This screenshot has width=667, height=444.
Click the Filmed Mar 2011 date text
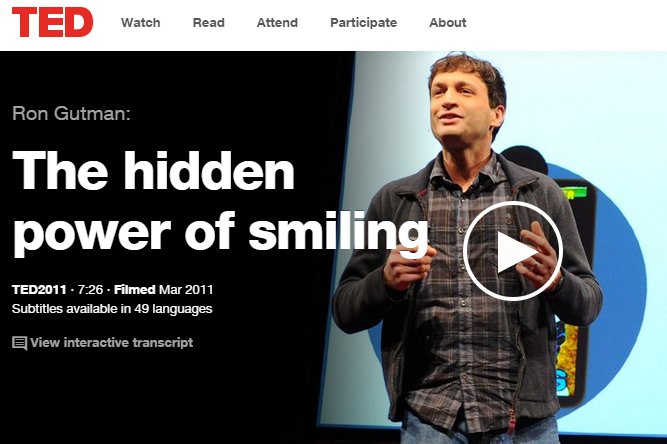pyautogui.click(x=163, y=290)
